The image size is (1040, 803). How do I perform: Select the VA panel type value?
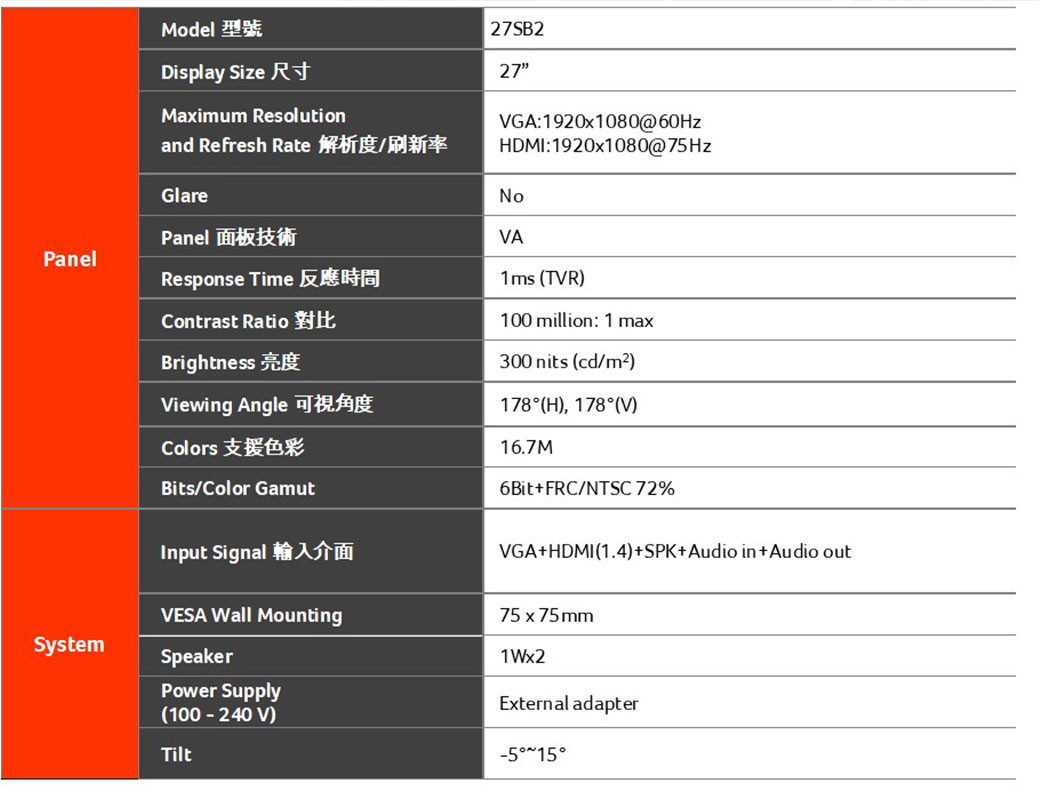[x=511, y=237]
